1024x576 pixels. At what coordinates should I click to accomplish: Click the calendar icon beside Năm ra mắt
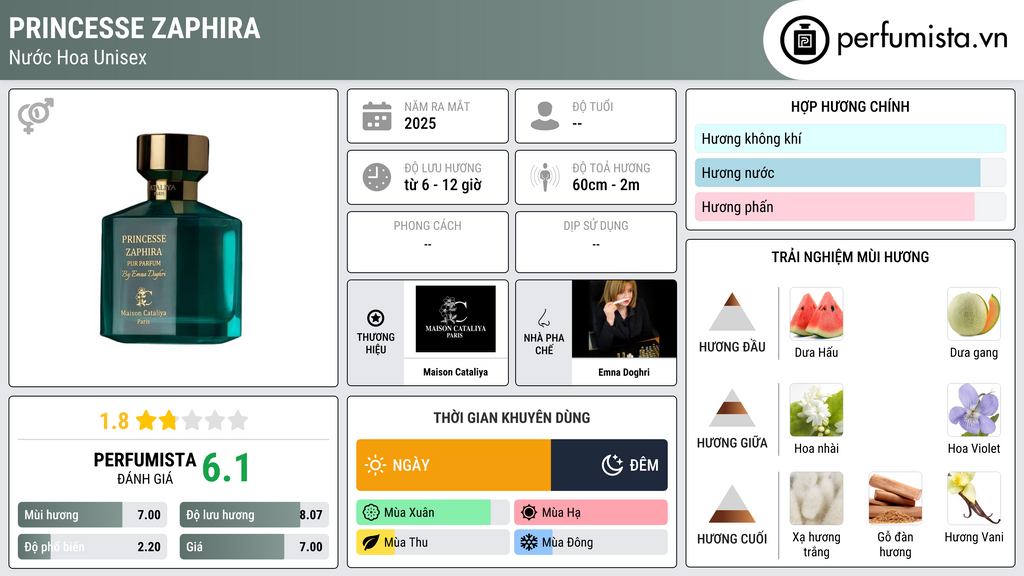(x=377, y=116)
